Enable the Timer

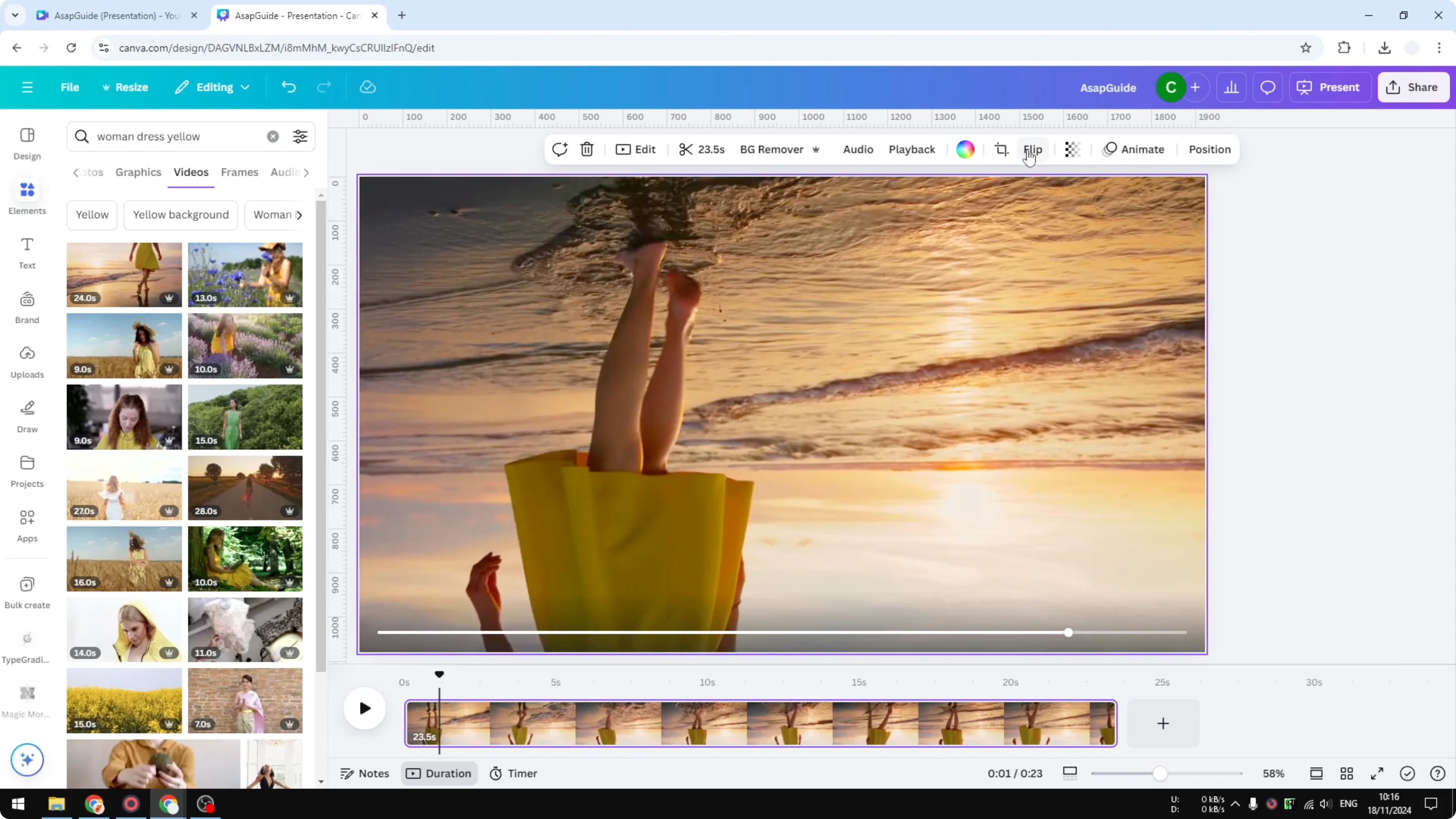click(x=513, y=773)
